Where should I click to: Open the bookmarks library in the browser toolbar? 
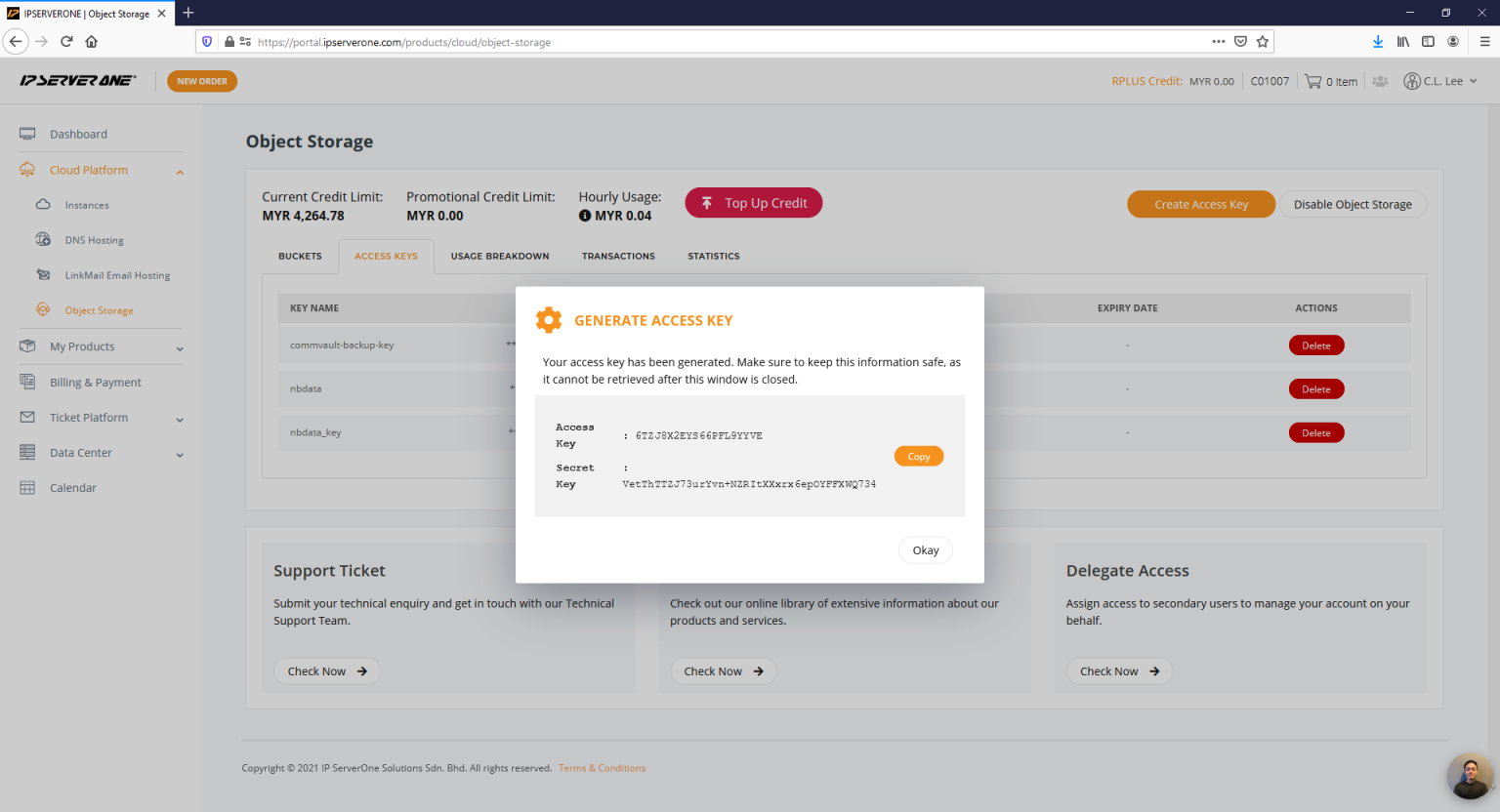(1403, 41)
